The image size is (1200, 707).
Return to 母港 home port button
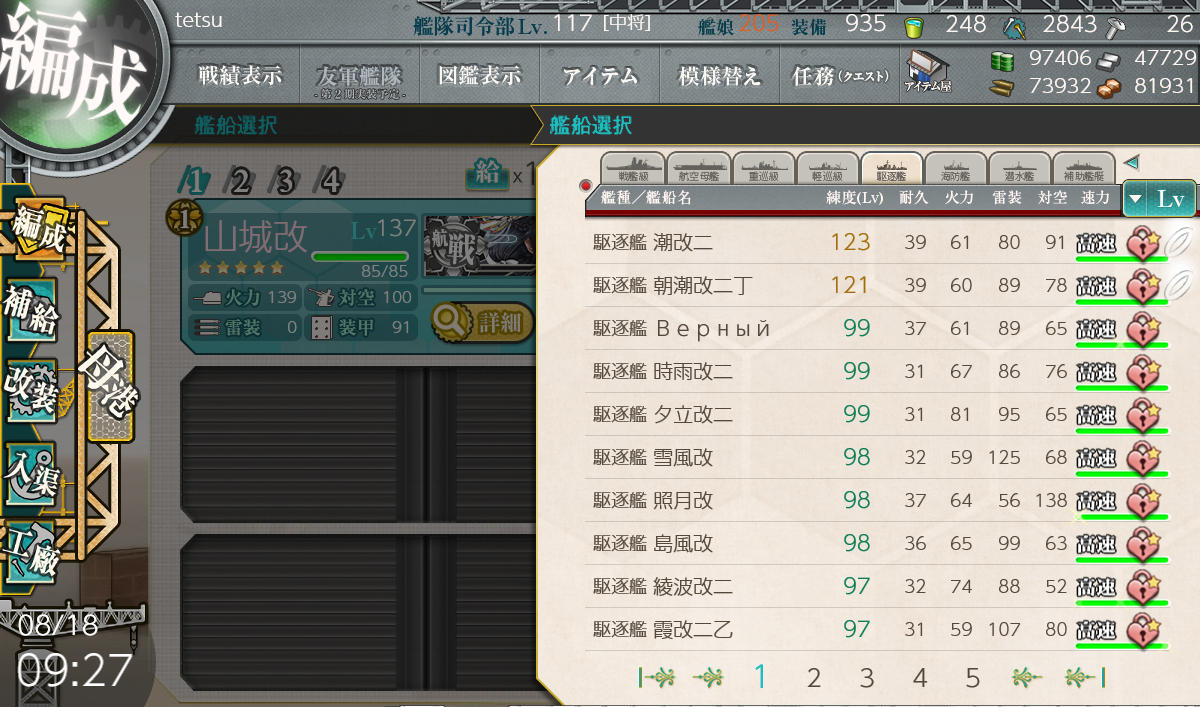109,385
